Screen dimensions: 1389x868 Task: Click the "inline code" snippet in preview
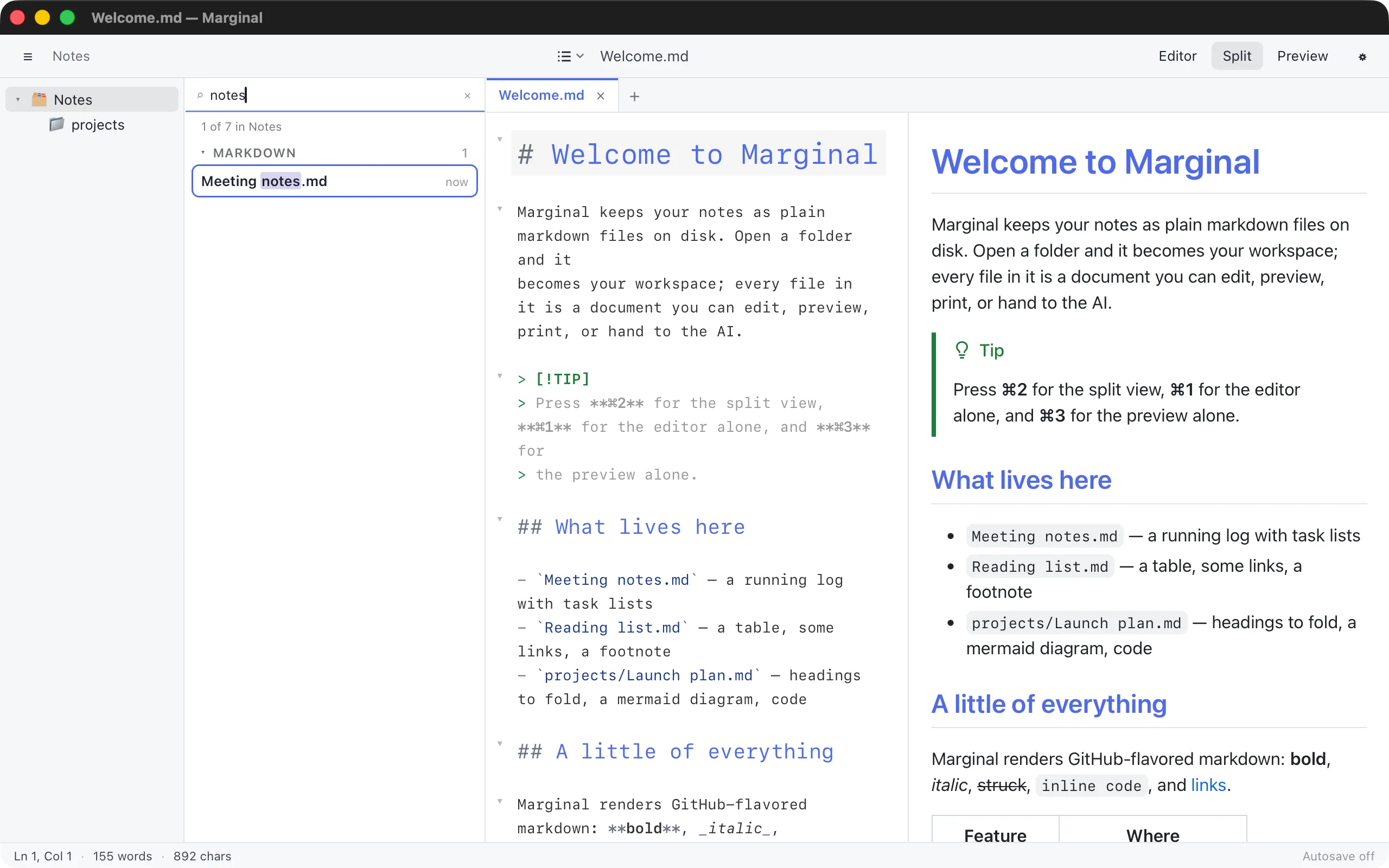click(x=1092, y=786)
